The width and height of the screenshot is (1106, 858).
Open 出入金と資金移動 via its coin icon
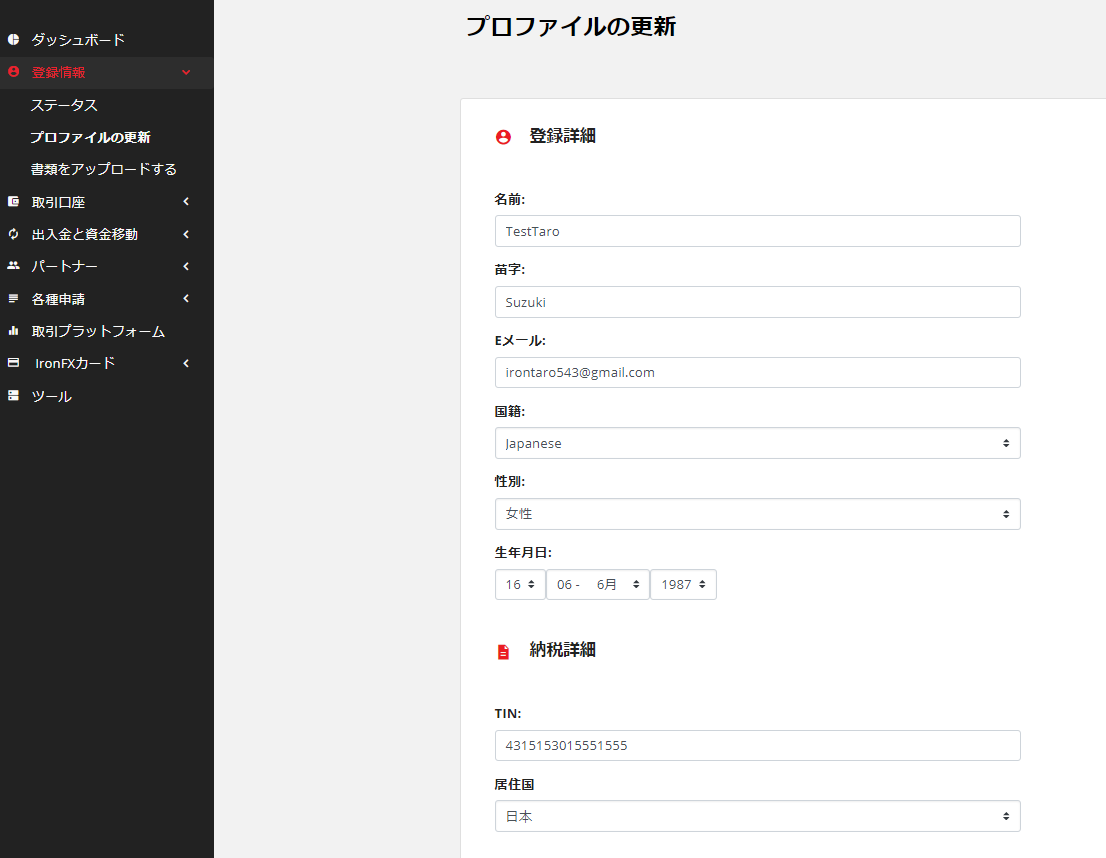(13, 234)
